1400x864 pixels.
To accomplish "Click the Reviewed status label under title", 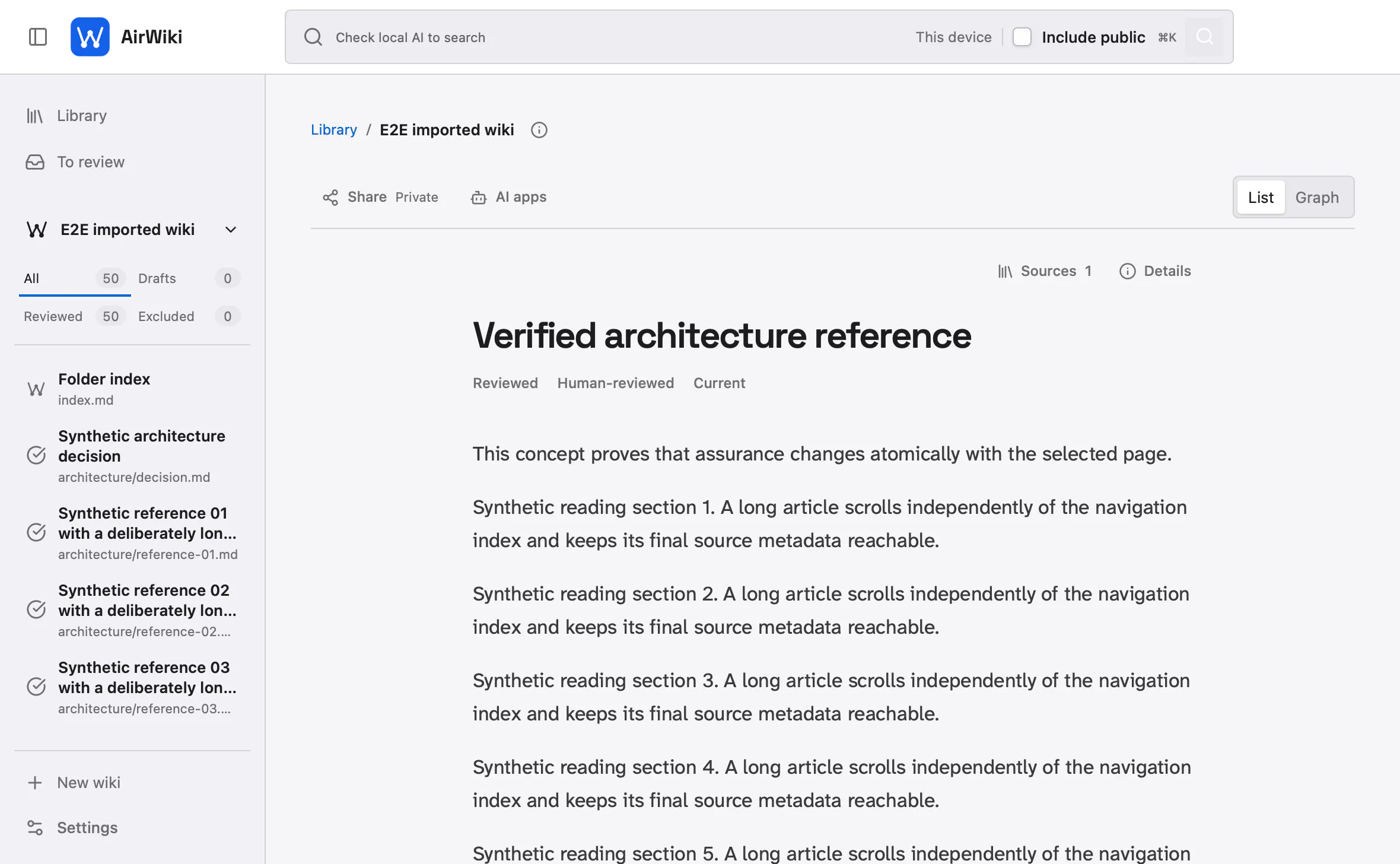I will 505,383.
